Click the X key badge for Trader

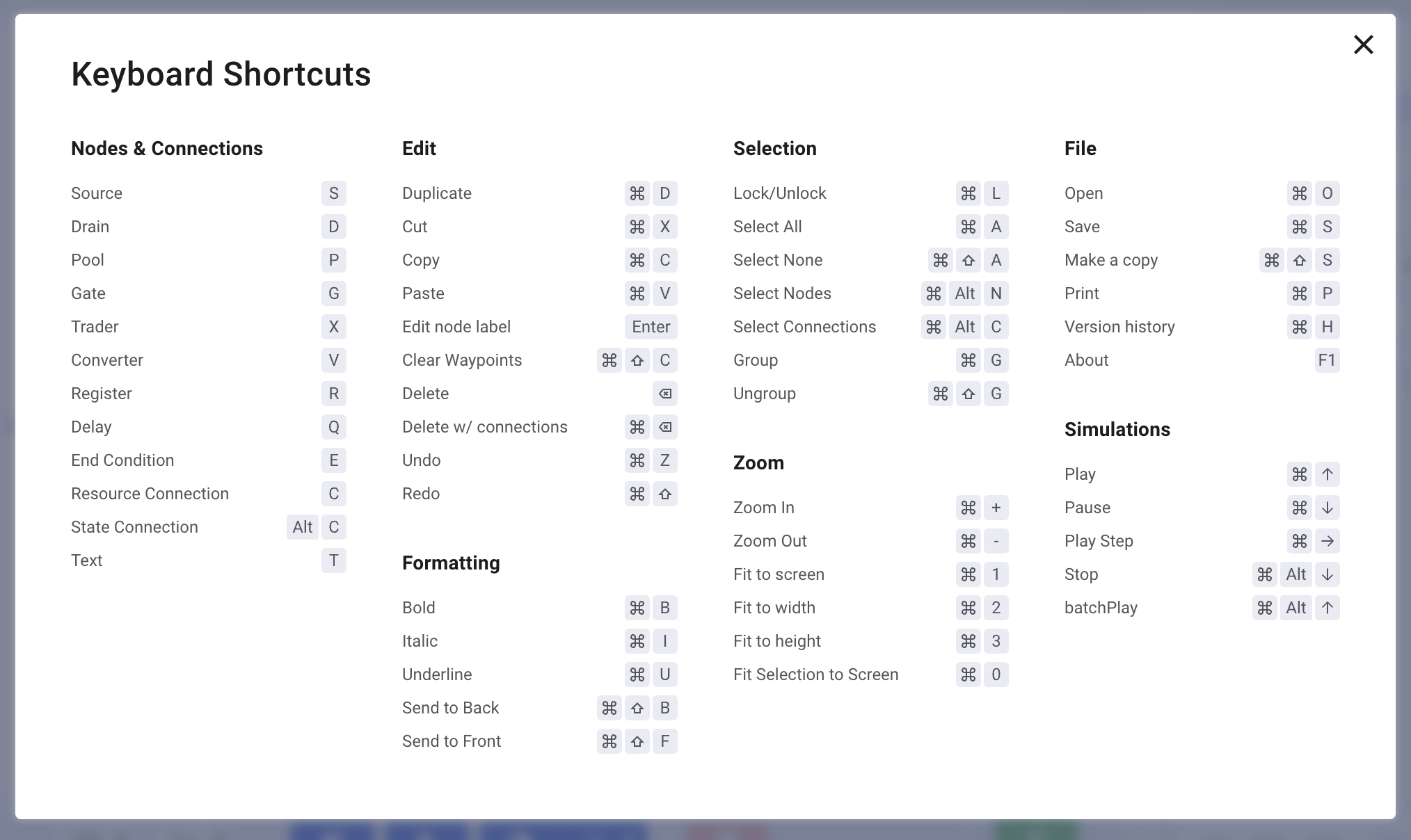coord(334,327)
